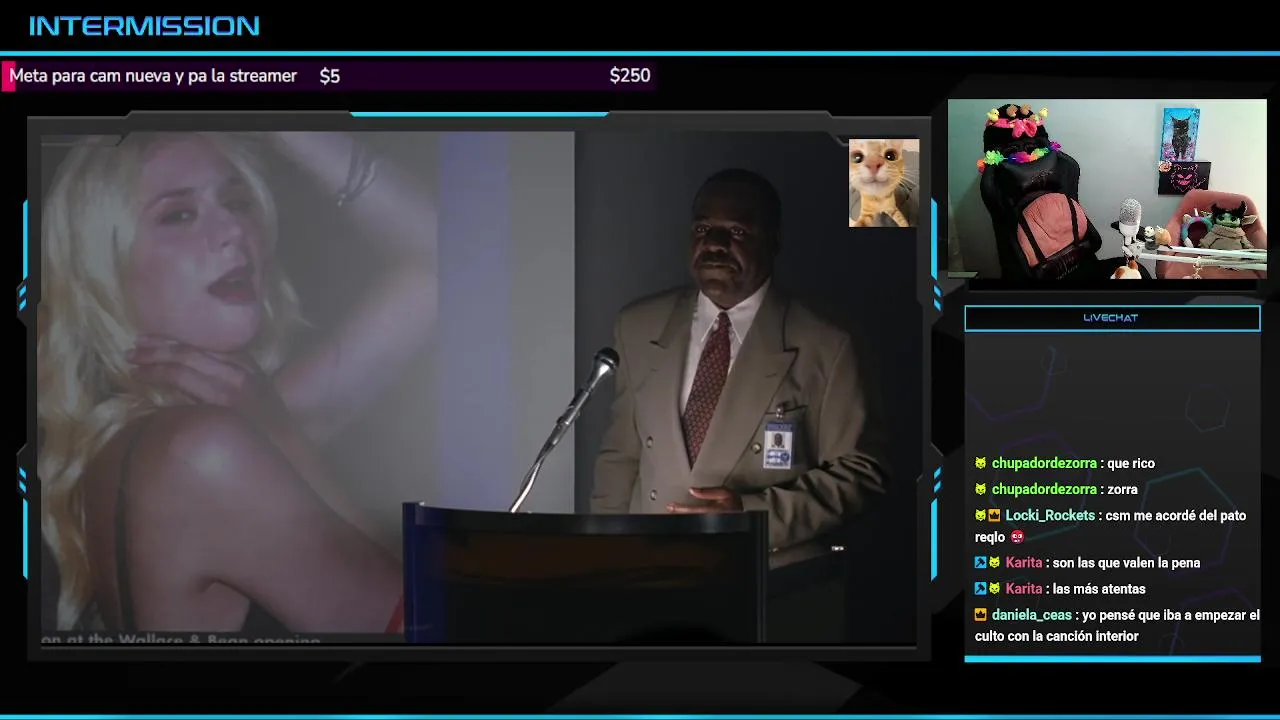Click the INTERMISSION title
The image size is (1280, 720).
144,26
